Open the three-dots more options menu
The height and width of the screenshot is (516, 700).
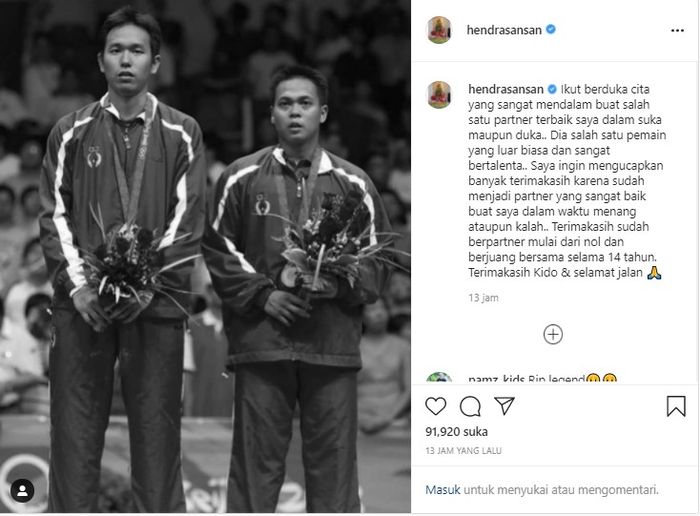pyautogui.click(x=677, y=30)
